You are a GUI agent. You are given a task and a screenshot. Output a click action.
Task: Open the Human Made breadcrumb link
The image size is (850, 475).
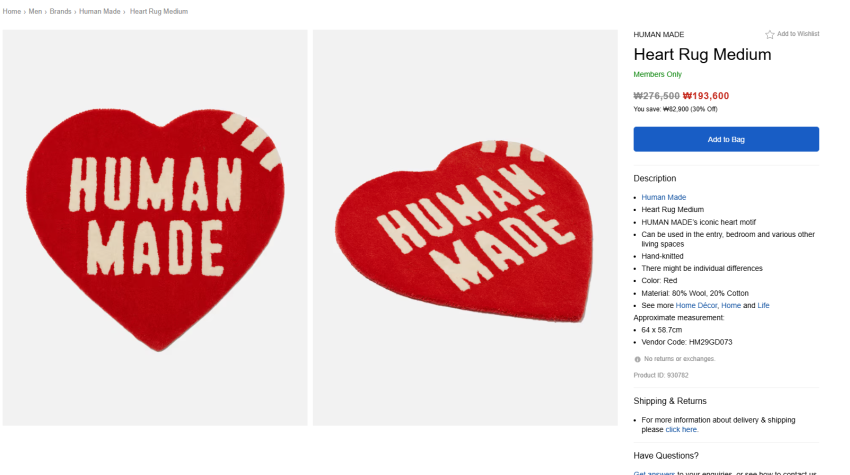click(x=100, y=11)
